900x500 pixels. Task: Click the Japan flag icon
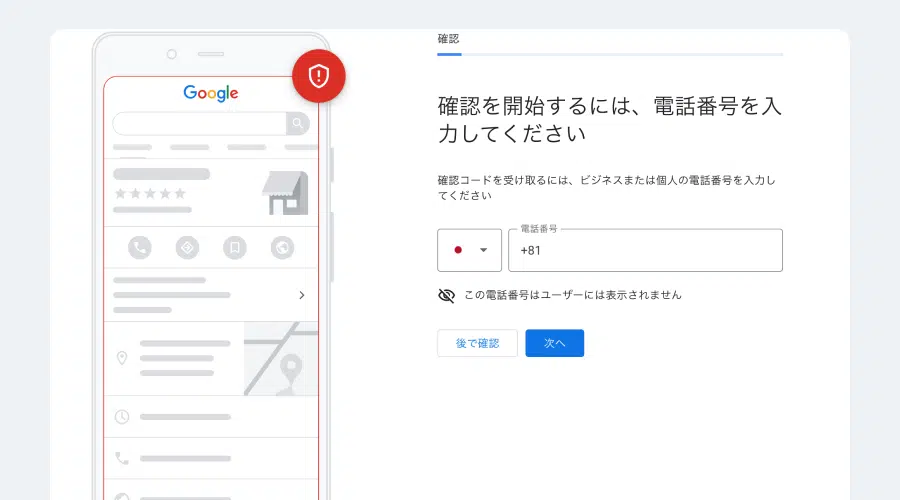[x=458, y=250]
